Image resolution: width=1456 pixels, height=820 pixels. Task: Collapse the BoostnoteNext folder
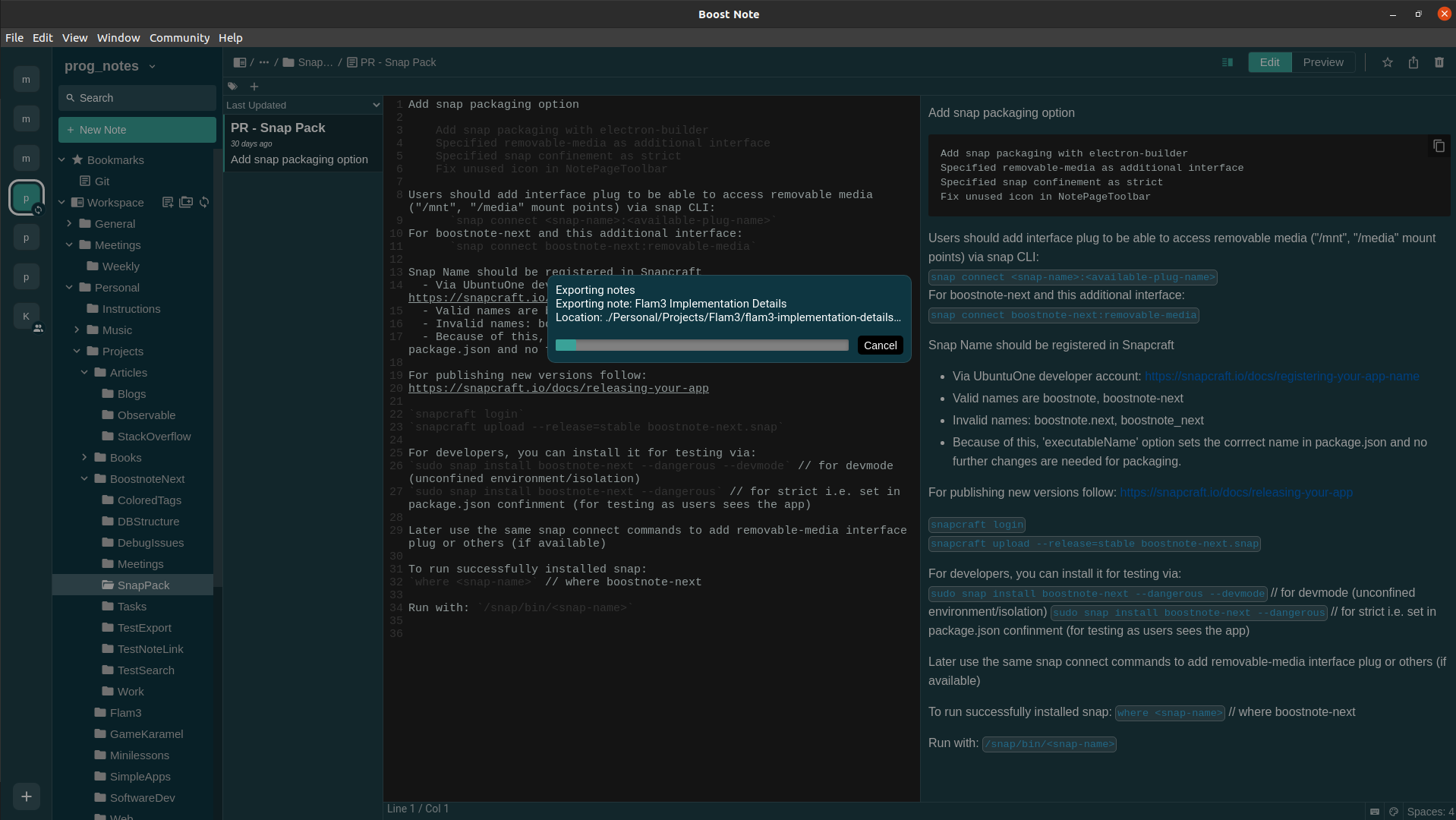click(85, 479)
